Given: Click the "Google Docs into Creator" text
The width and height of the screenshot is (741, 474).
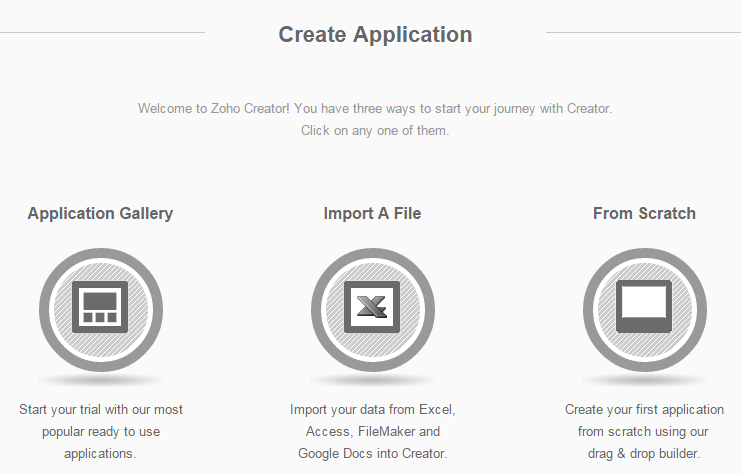Looking at the screenshot, I should coord(372,454).
